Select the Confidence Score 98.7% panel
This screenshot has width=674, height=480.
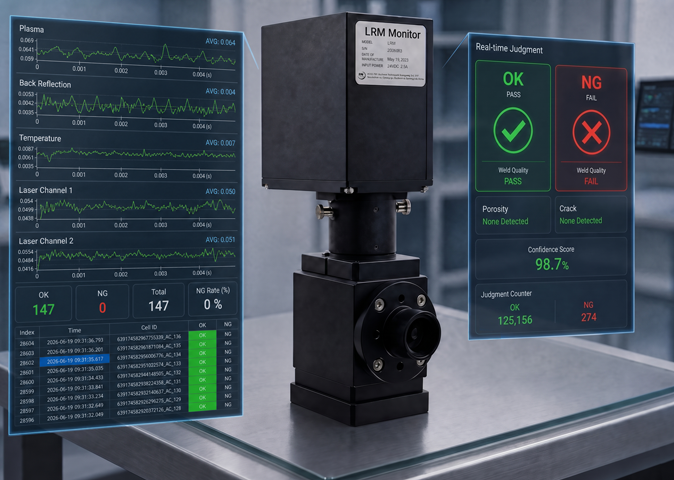(551, 258)
